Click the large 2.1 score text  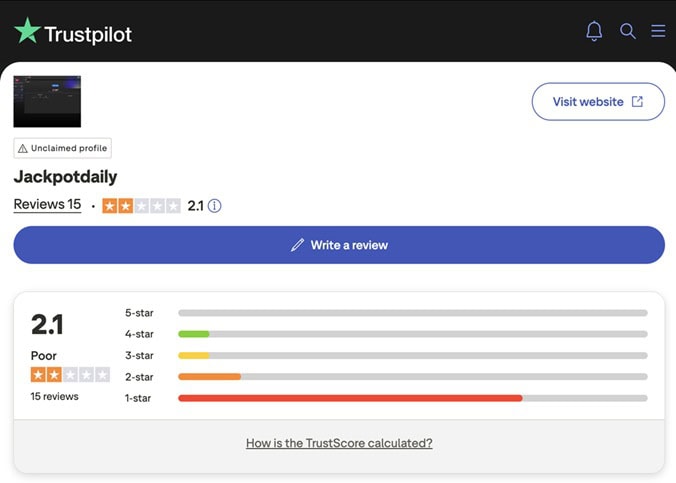pos(47,324)
